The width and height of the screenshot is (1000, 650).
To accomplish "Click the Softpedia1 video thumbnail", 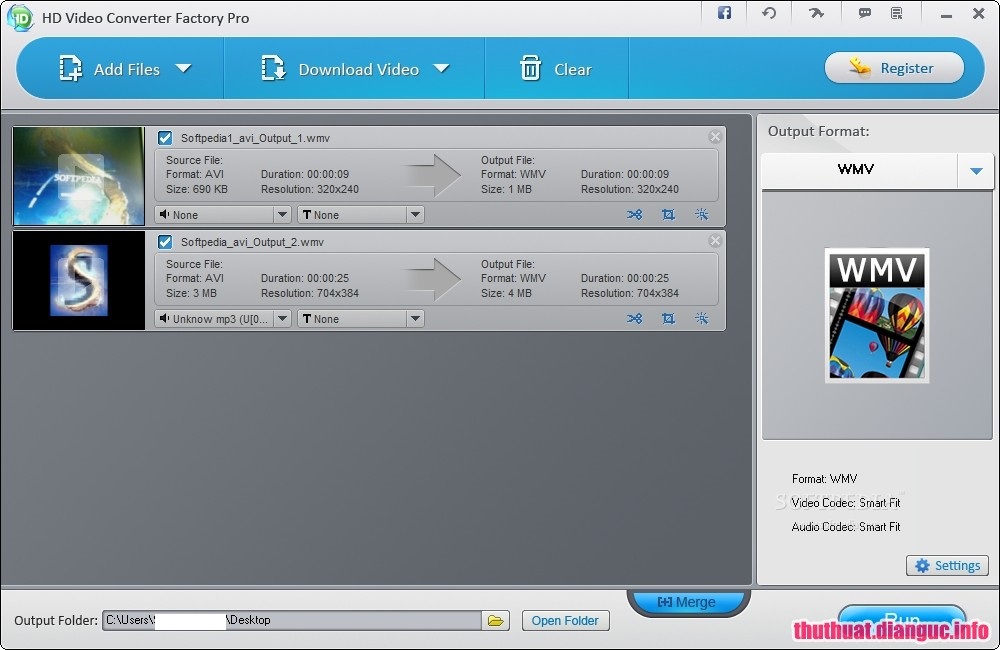I will (x=79, y=176).
